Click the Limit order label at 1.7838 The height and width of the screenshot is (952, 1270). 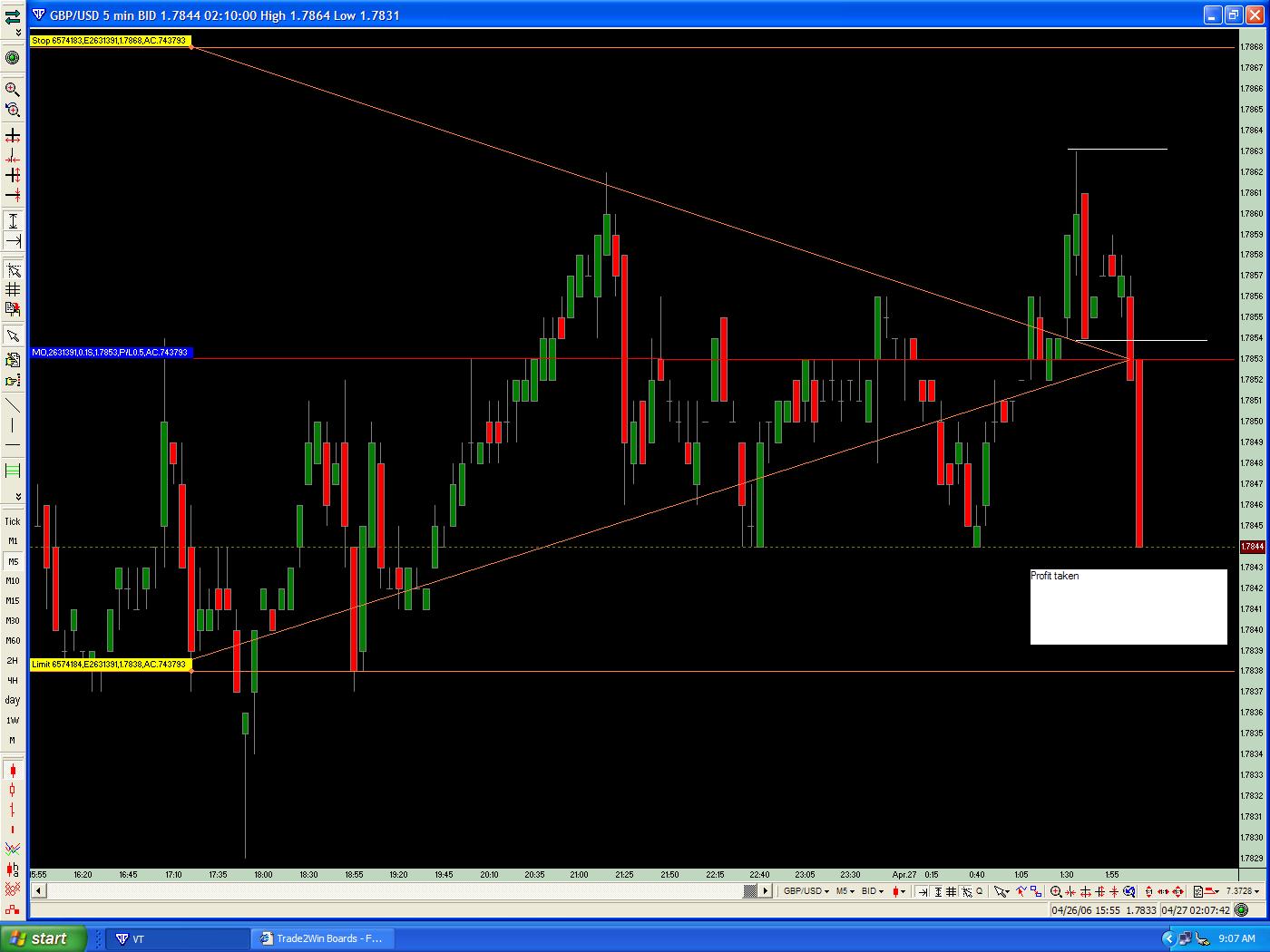[112, 665]
